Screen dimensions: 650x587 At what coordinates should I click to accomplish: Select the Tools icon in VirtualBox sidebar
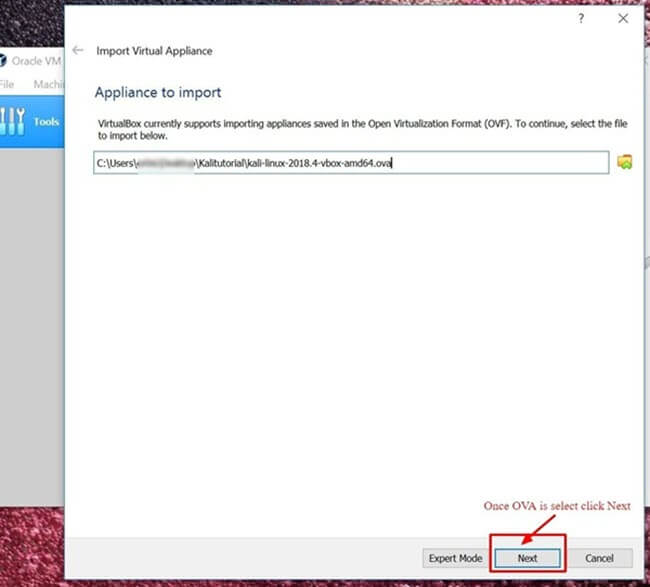pos(12,122)
